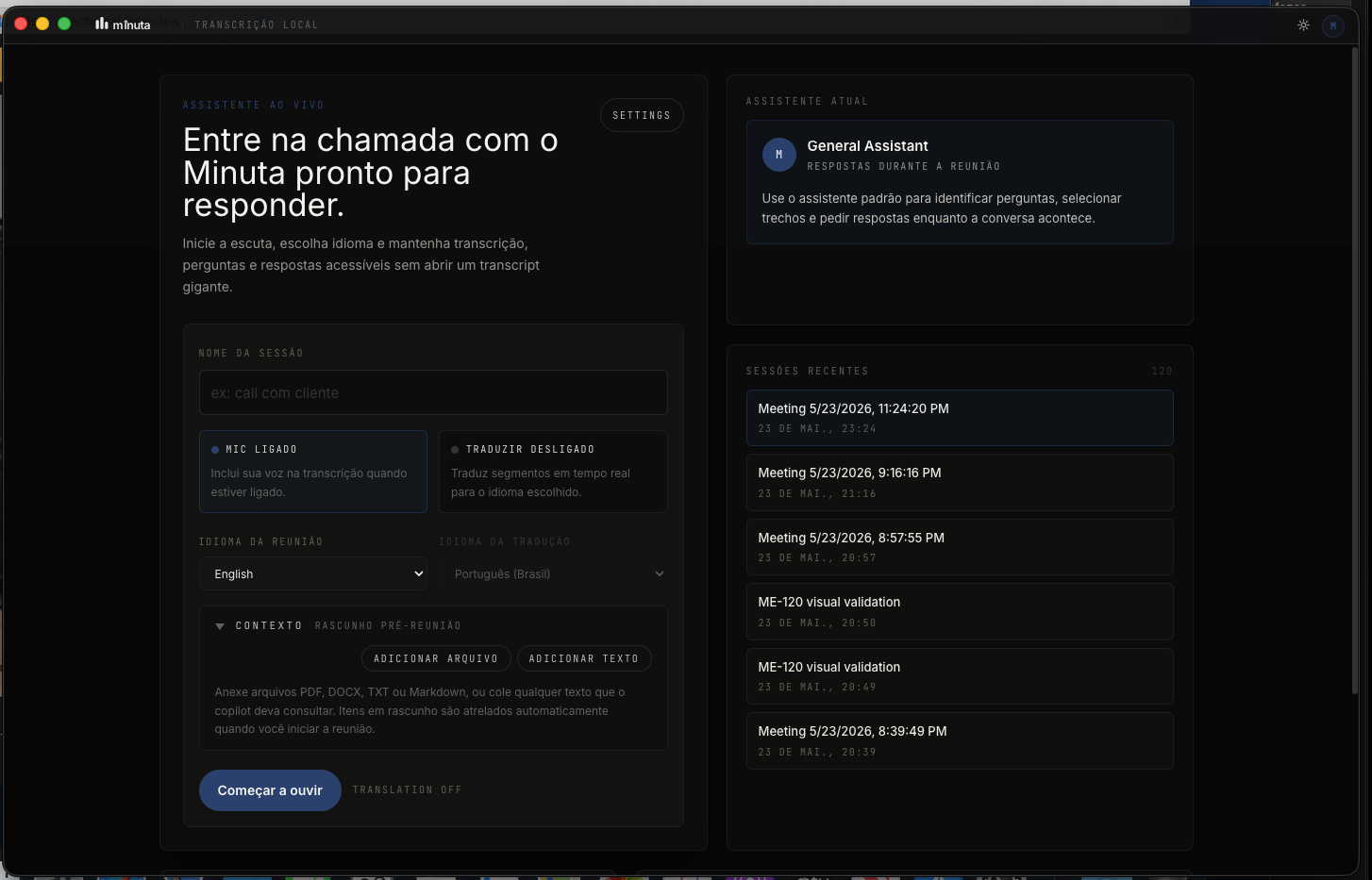This screenshot has width=1372, height=880.
Task: Click the recent sessions count 120
Action: [1163, 372]
